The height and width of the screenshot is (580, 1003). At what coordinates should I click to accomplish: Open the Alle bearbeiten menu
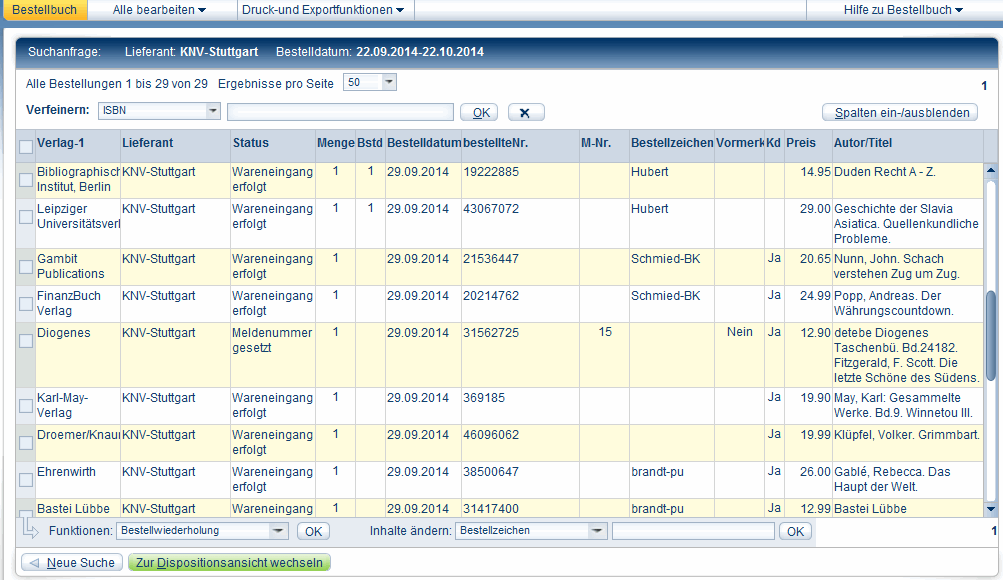(160, 10)
